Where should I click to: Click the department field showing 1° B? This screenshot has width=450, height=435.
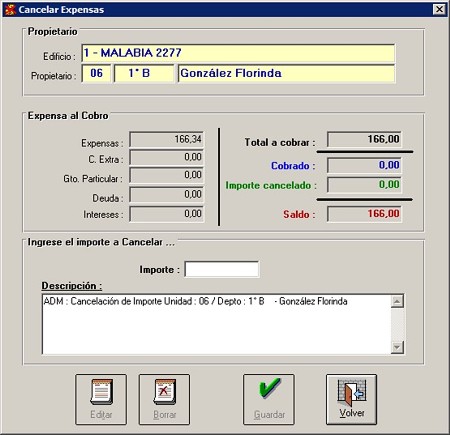[x=144, y=73]
